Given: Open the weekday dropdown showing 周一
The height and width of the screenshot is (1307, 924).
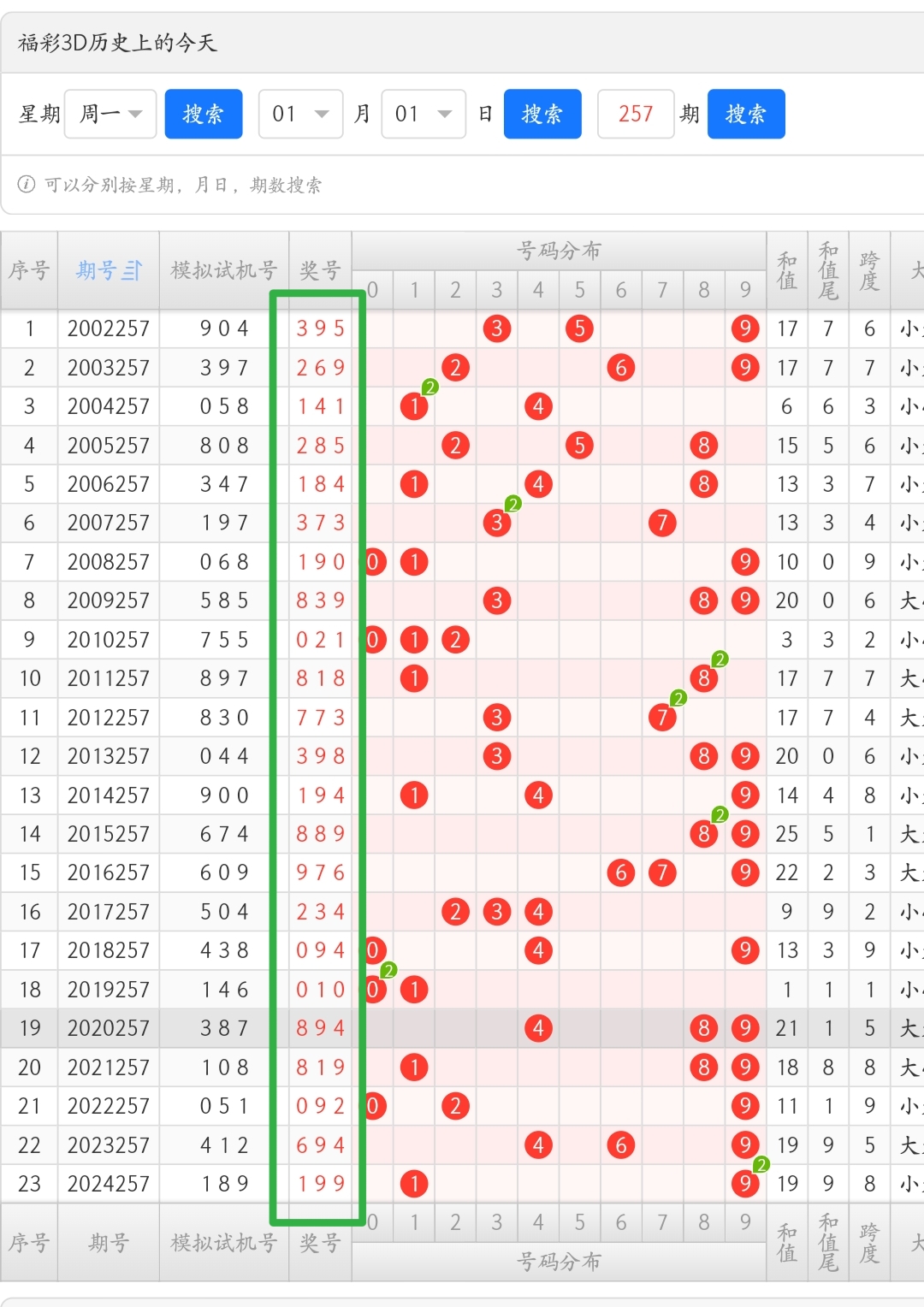Looking at the screenshot, I should (x=110, y=114).
